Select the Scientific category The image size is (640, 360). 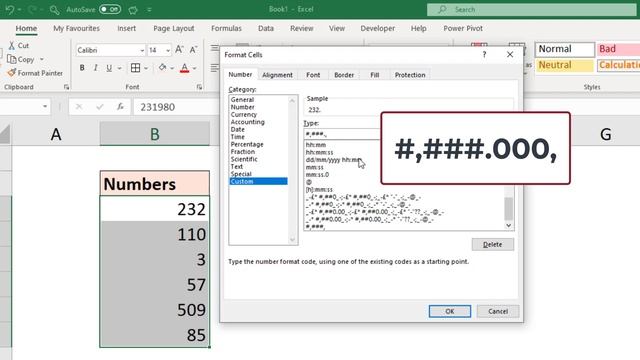pyautogui.click(x=244, y=159)
